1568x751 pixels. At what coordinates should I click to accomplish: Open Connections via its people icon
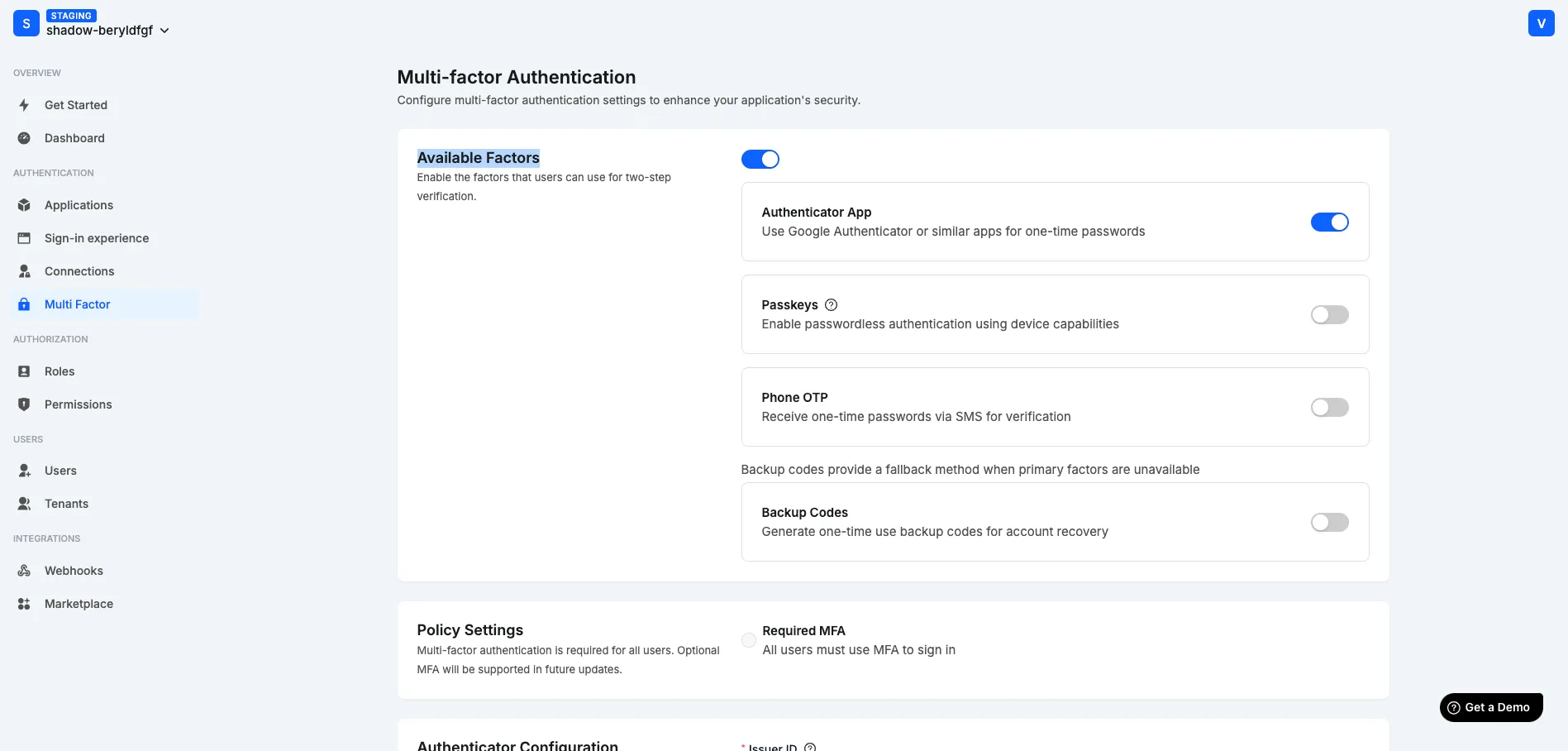(x=23, y=270)
